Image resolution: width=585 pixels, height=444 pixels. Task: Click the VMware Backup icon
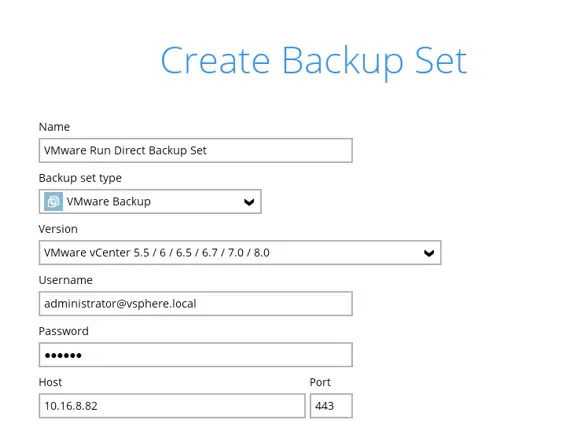(53, 201)
